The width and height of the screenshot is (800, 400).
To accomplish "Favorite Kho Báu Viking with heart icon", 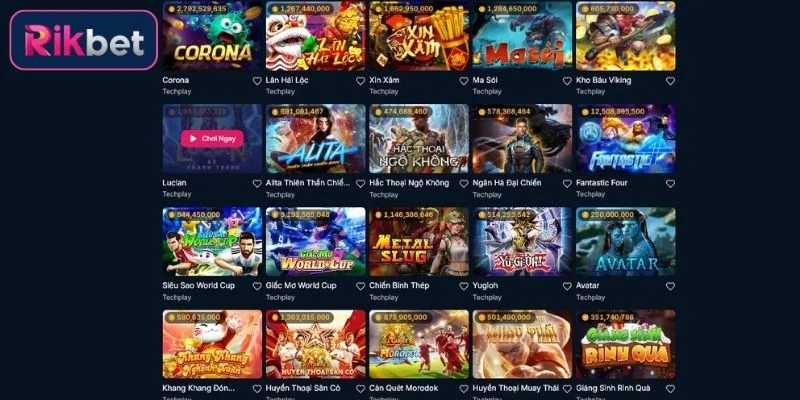I will 670,81.
